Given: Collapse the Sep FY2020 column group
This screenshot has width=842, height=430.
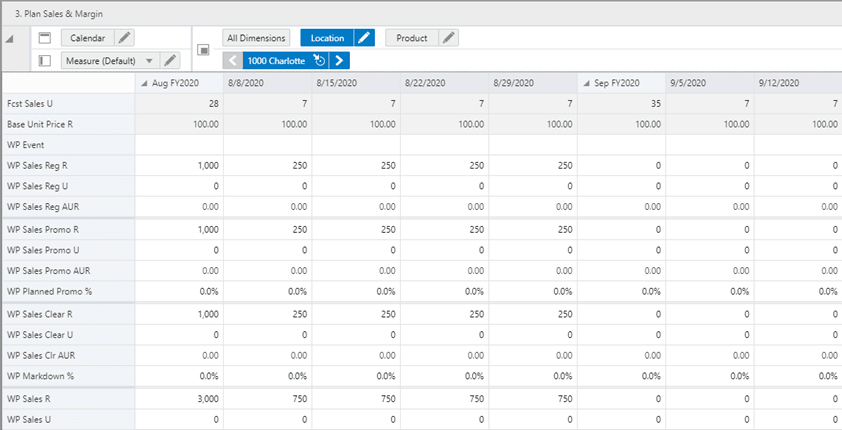Looking at the screenshot, I should pos(586,84).
